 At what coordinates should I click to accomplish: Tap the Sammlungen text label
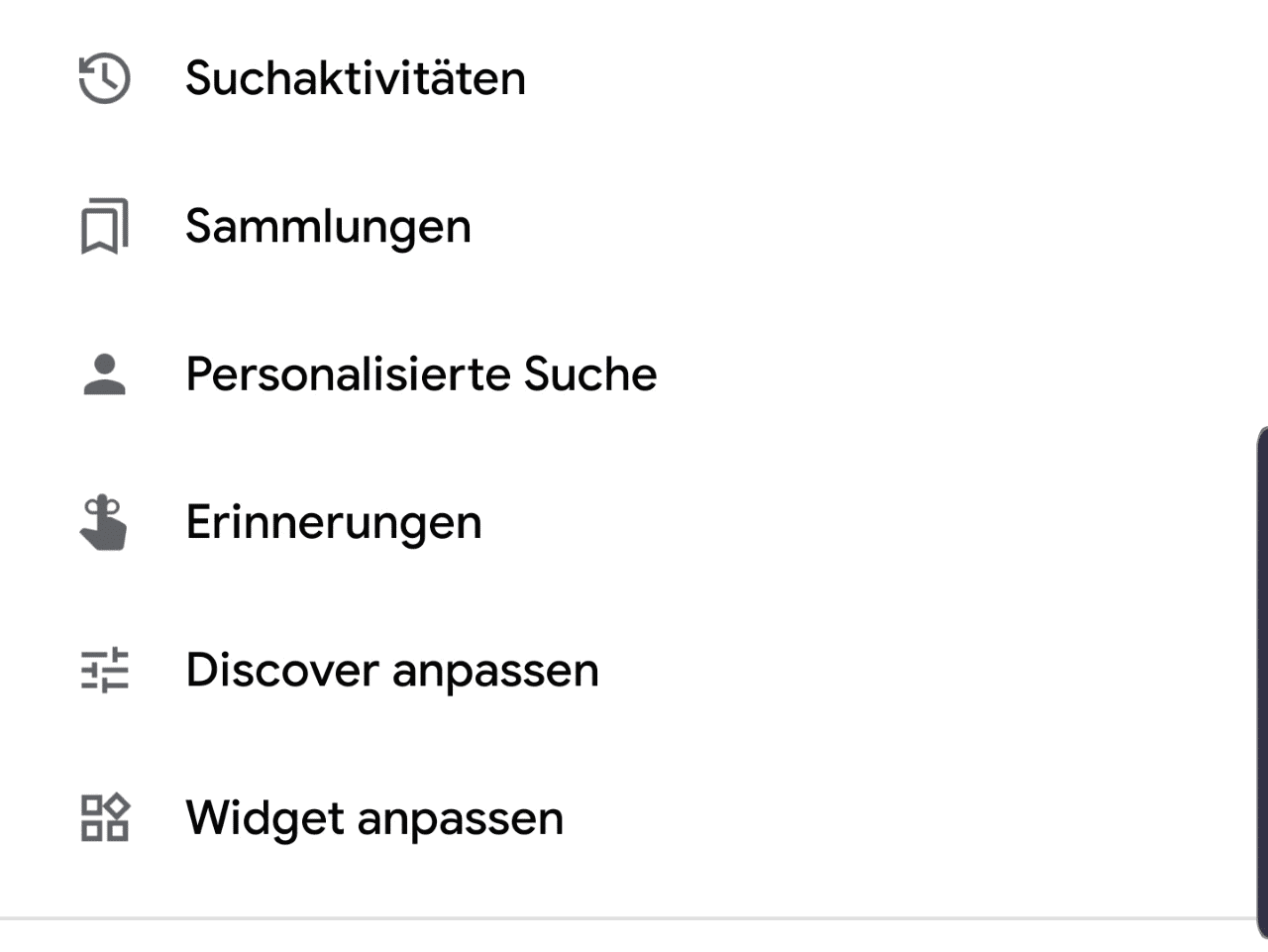click(x=328, y=227)
